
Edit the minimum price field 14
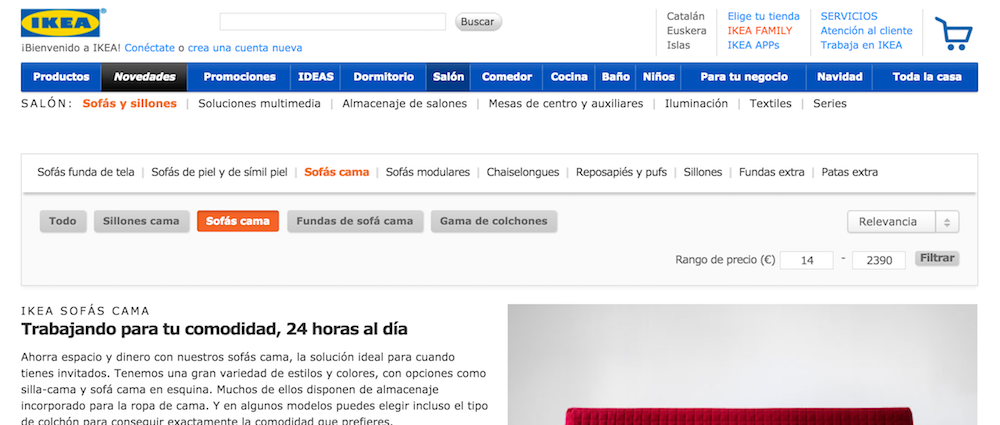click(807, 260)
